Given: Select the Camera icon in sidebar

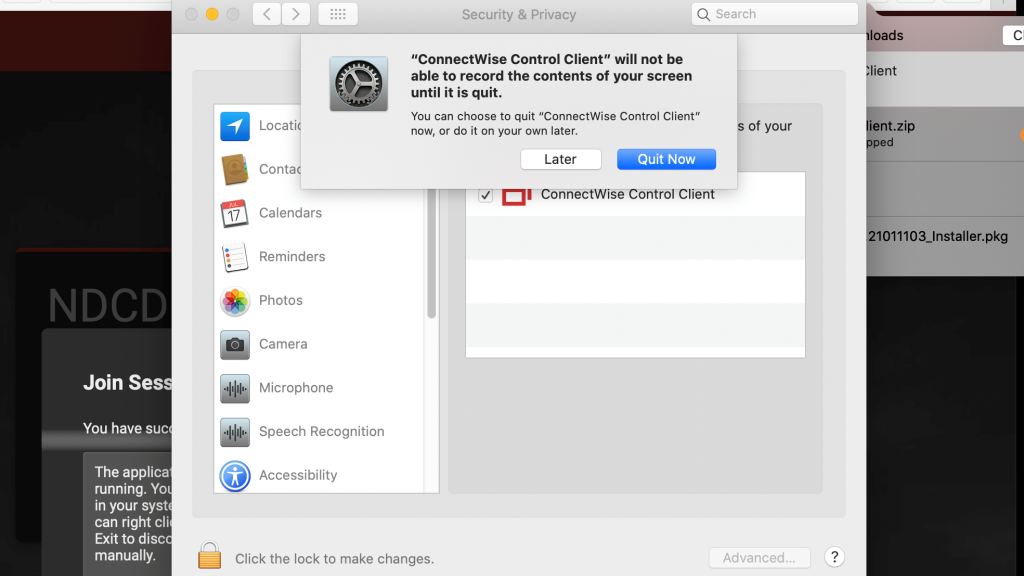Looking at the screenshot, I should pyautogui.click(x=235, y=344).
